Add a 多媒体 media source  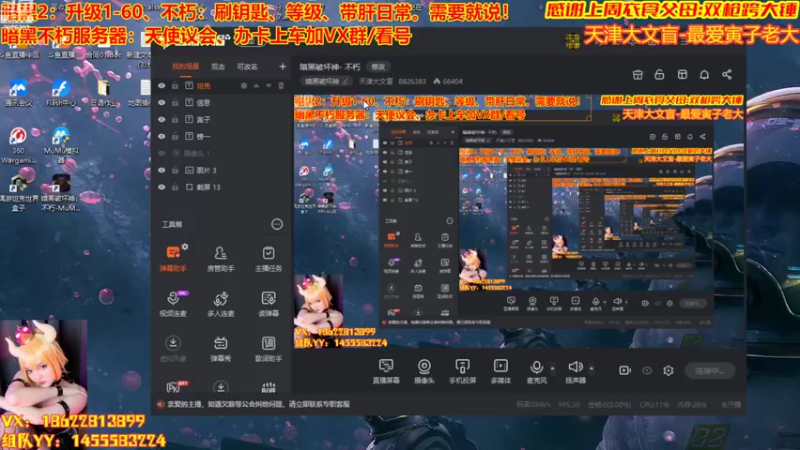(x=501, y=371)
